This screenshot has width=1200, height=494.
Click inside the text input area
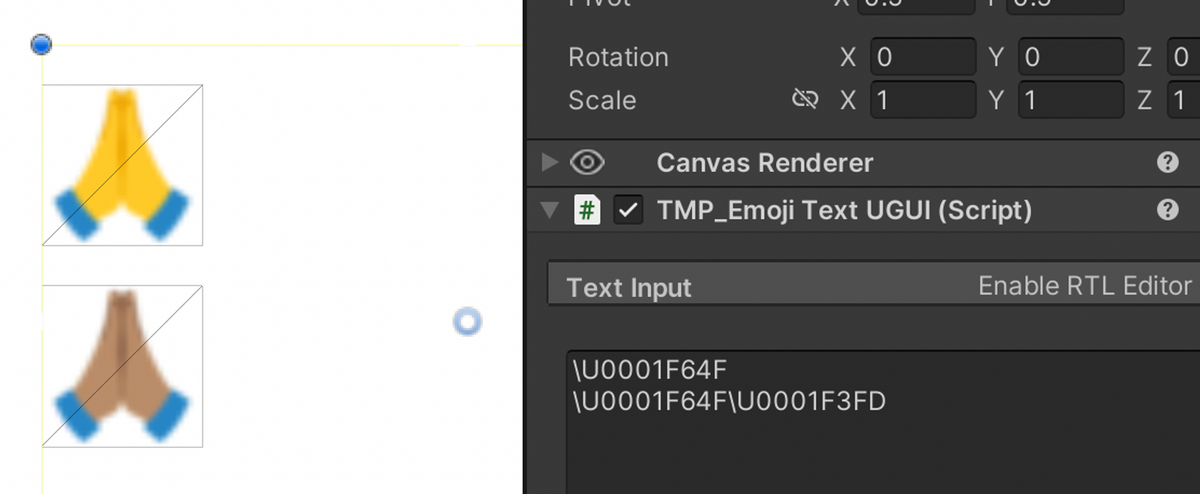click(x=883, y=422)
